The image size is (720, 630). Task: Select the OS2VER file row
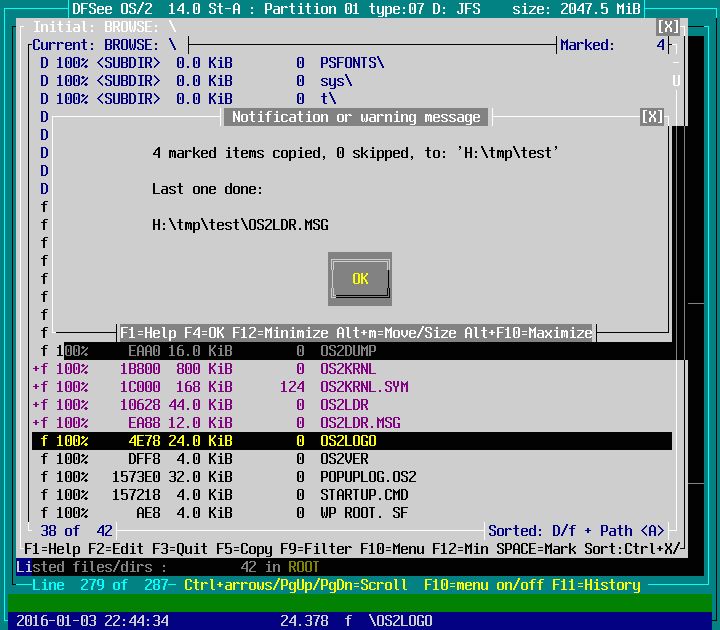coord(344,459)
